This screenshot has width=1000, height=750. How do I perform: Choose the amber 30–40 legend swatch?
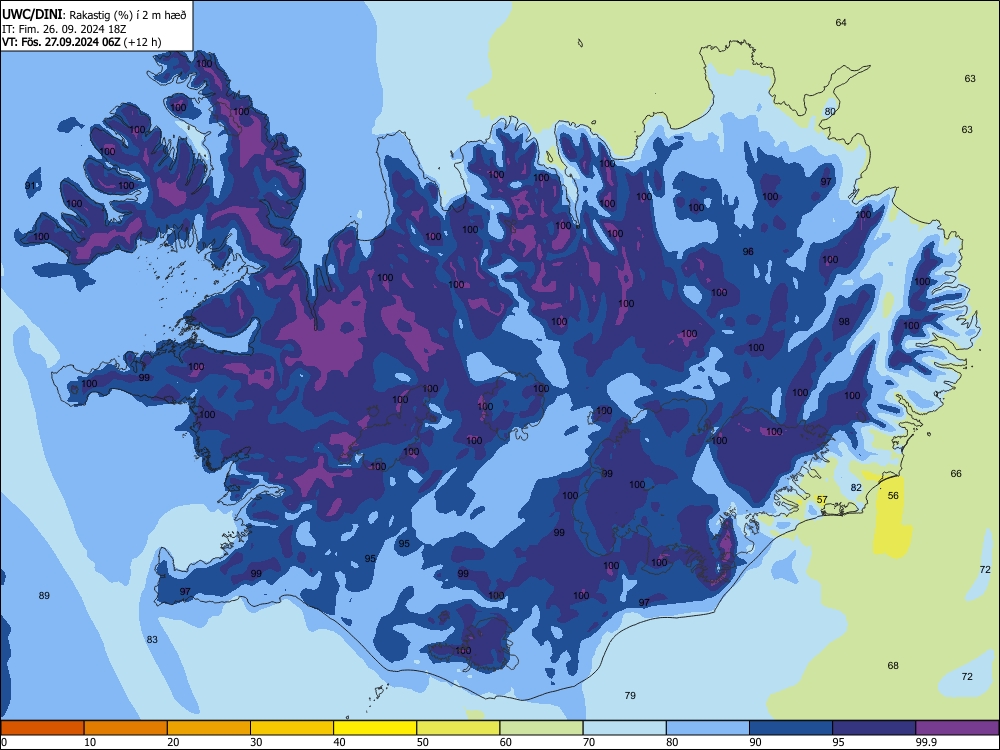click(292, 728)
